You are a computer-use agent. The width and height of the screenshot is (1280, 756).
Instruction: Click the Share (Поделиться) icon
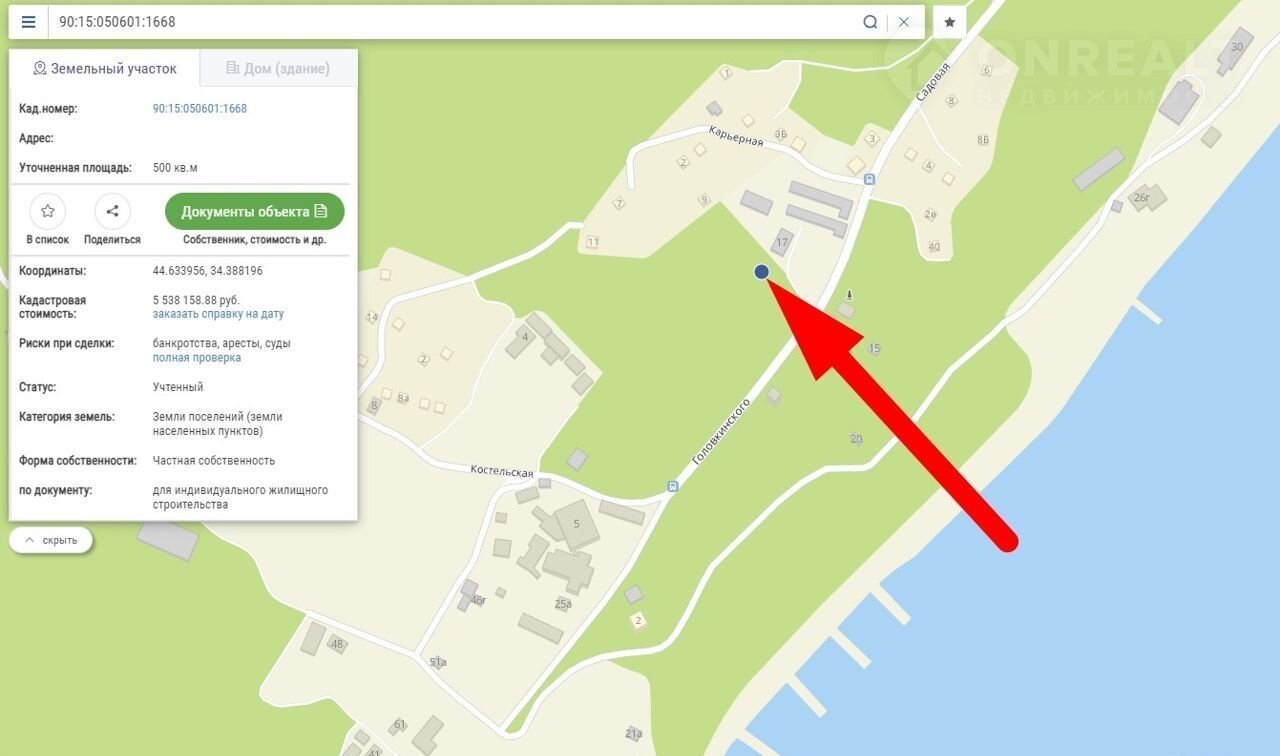(112, 211)
